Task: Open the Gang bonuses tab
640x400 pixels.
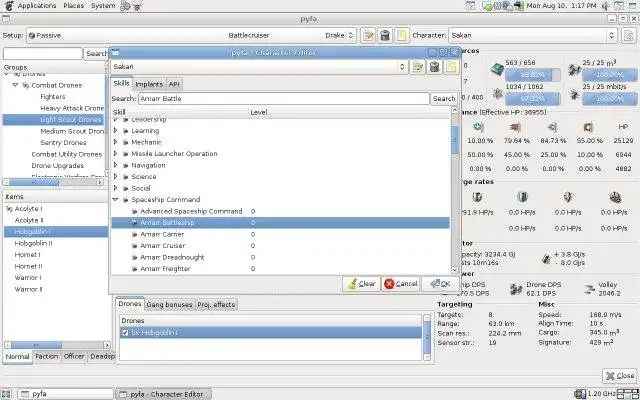Action: 169,304
